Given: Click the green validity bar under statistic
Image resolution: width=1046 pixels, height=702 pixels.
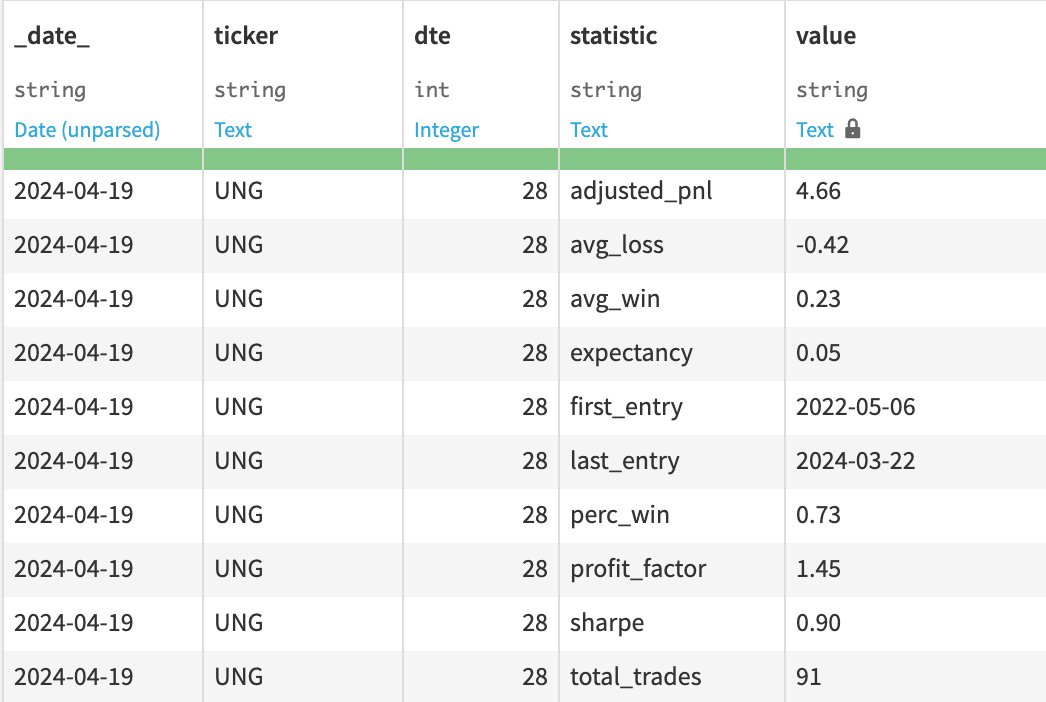Looking at the screenshot, I should (671, 158).
